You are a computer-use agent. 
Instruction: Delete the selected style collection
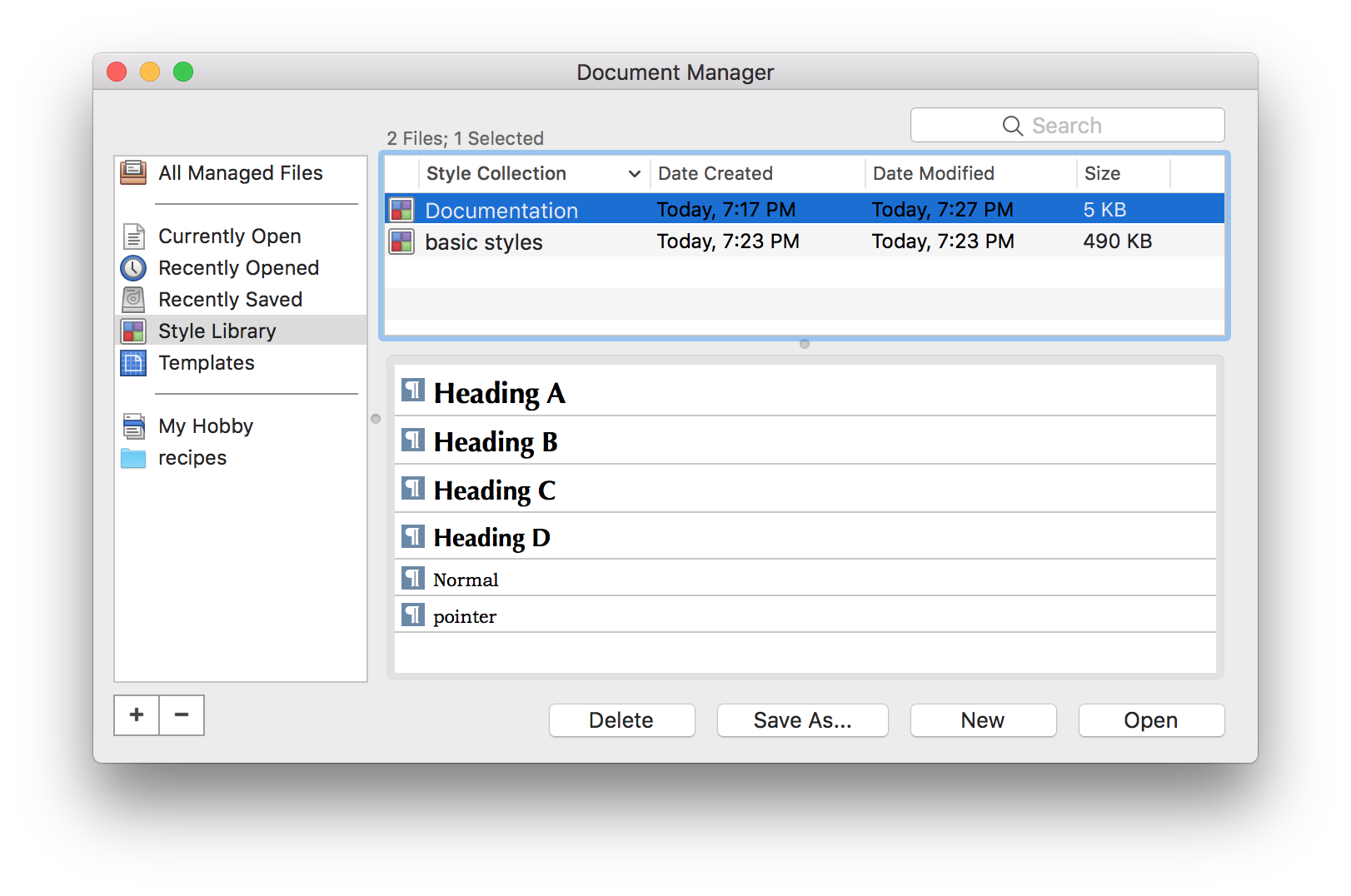(x=621, y=720)
